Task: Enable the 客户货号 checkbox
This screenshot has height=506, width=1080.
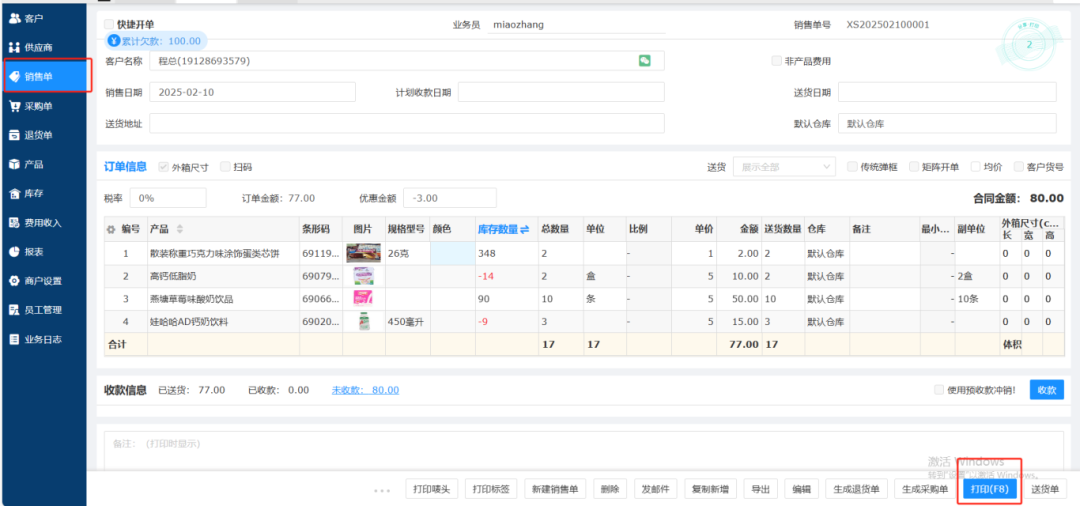Action: pyautogui.click(x=1018, y=167)
